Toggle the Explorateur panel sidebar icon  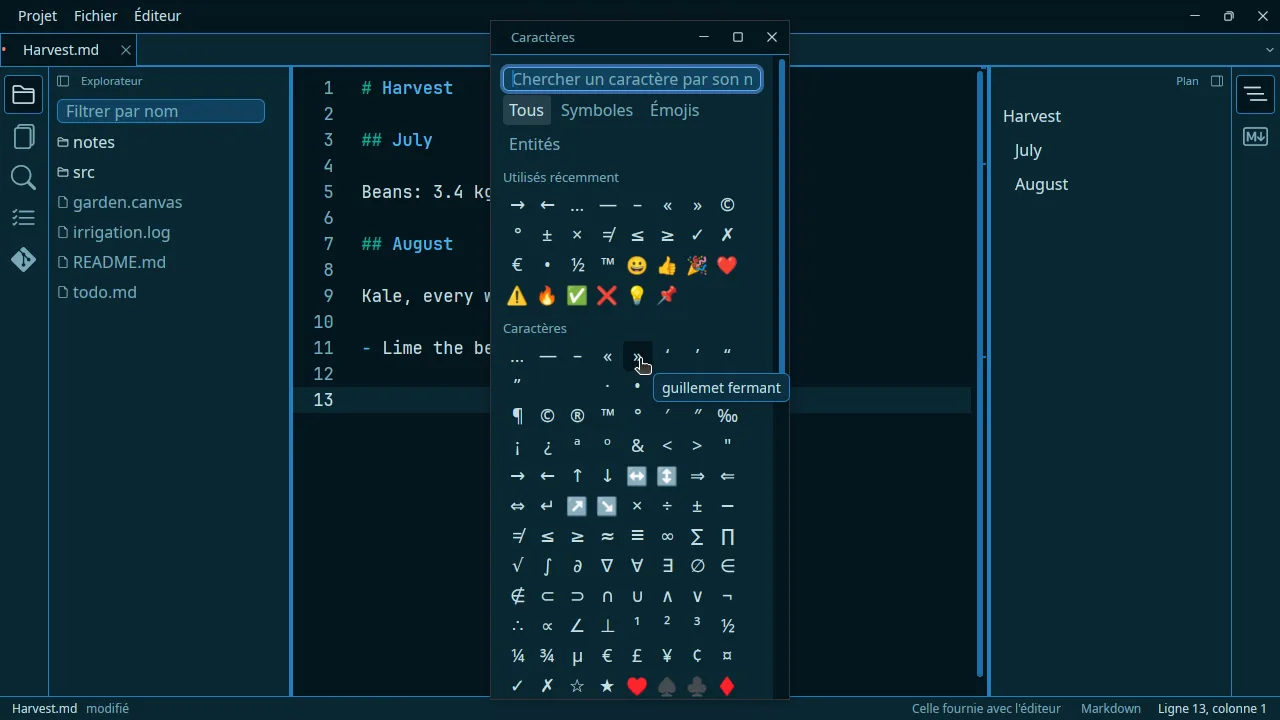[63, 81]
